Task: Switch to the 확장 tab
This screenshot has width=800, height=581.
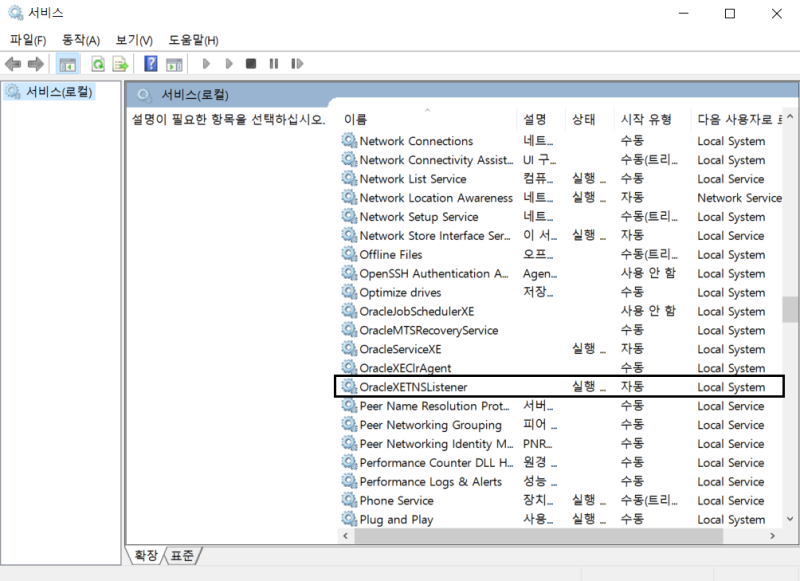Action: point(143,554)
